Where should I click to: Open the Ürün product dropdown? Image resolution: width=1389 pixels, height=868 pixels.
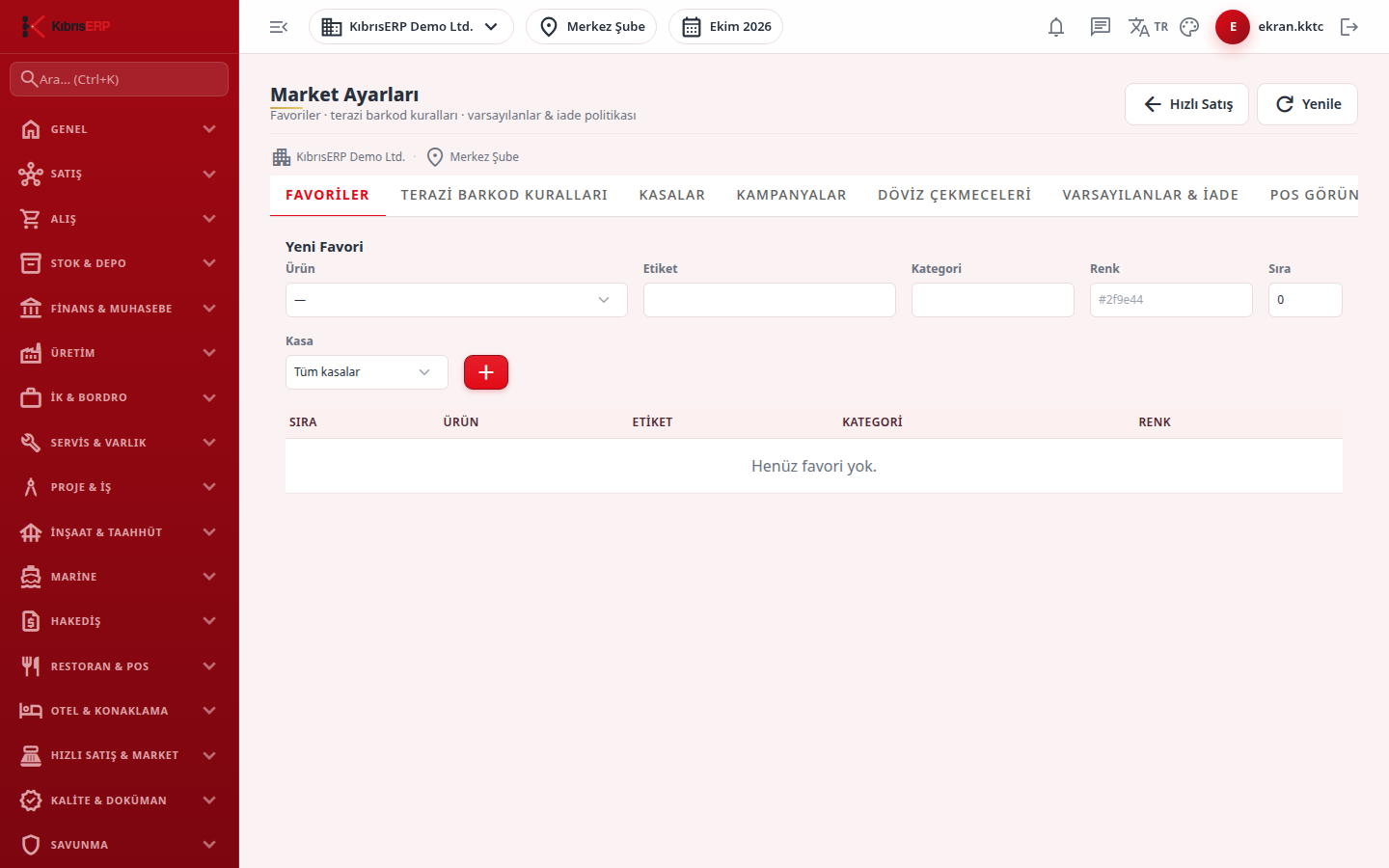tap(456, 300)
